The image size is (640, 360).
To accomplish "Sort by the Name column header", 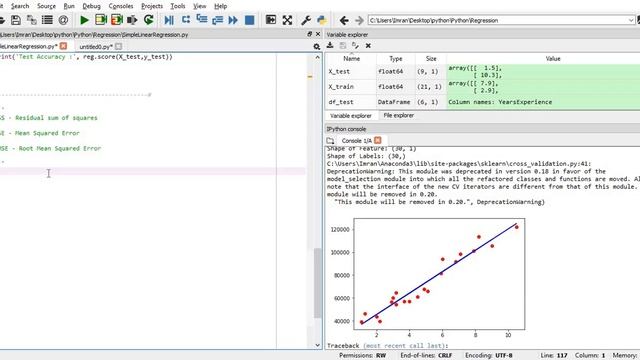I will 351,59.
